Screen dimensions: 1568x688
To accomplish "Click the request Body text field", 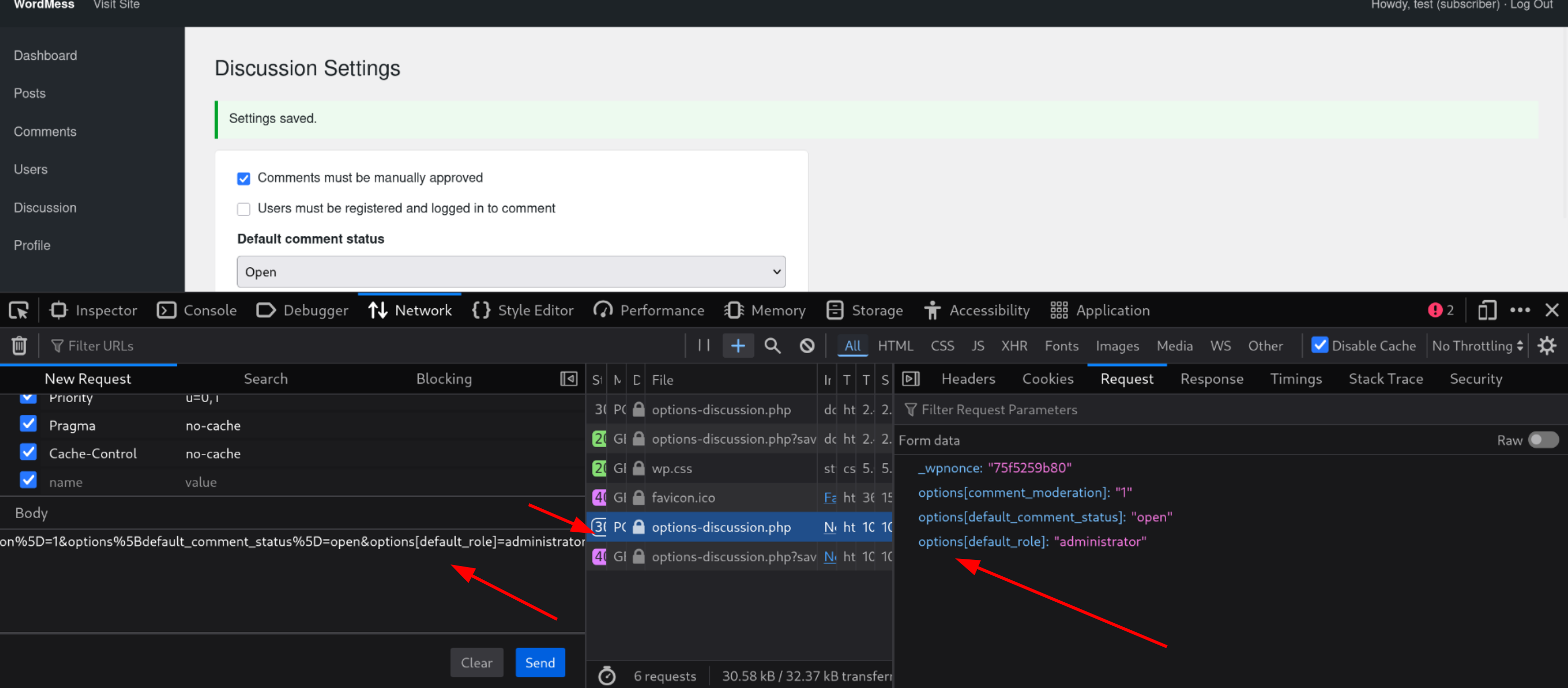I will [x=292, y=542].
